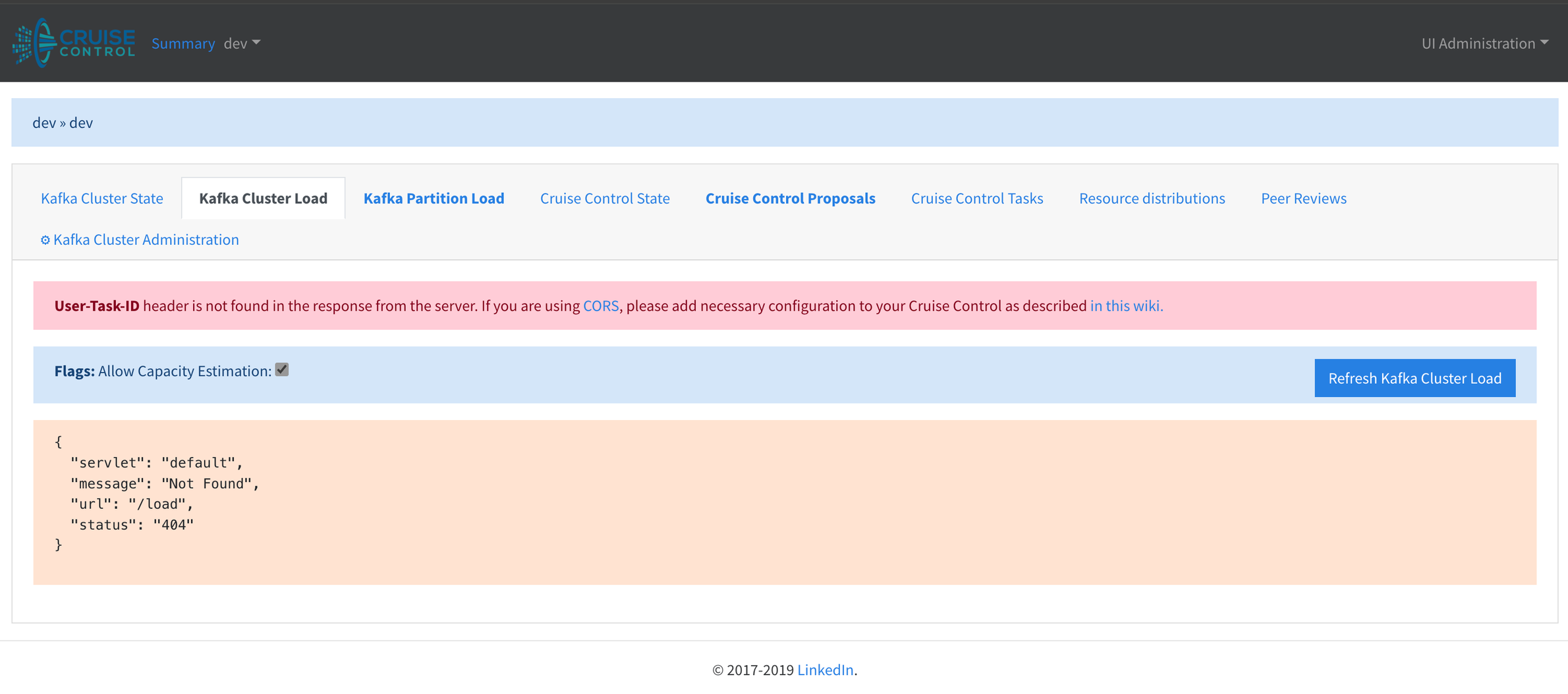Screen dimensions: 1568x694
Task: Open the Summary link in navbar
Action: click(x=183, y=43)
